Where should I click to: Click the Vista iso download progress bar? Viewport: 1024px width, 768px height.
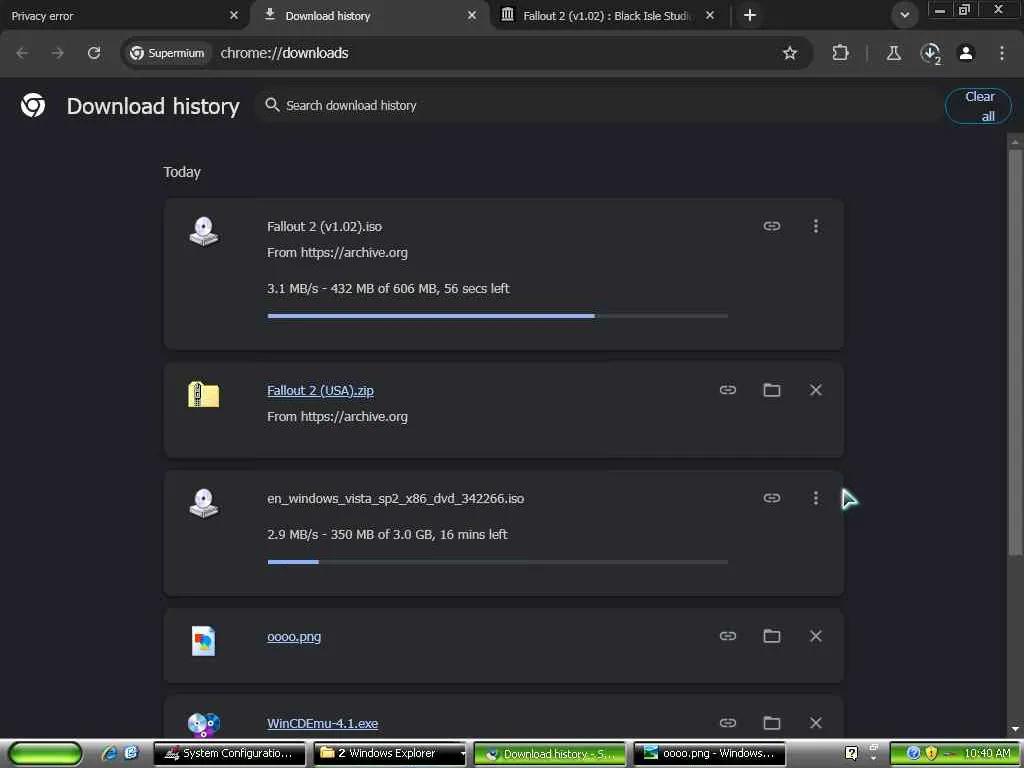click(x=498, y=562)
